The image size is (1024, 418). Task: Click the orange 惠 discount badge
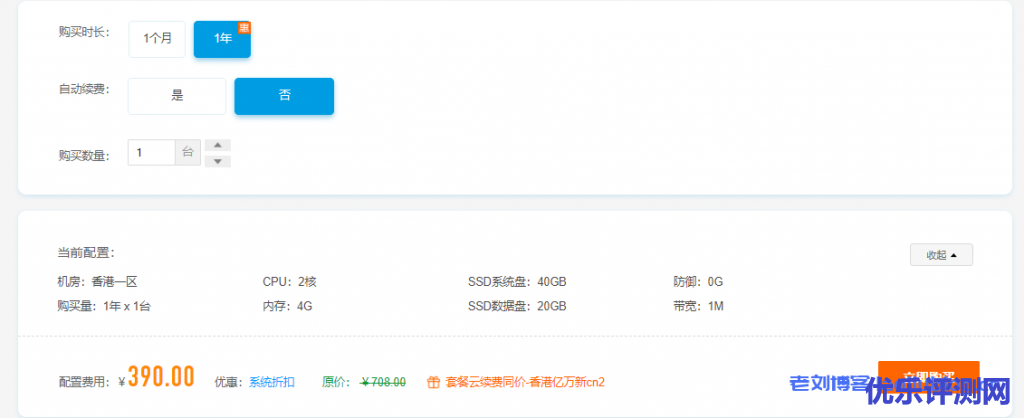(244, 26)
